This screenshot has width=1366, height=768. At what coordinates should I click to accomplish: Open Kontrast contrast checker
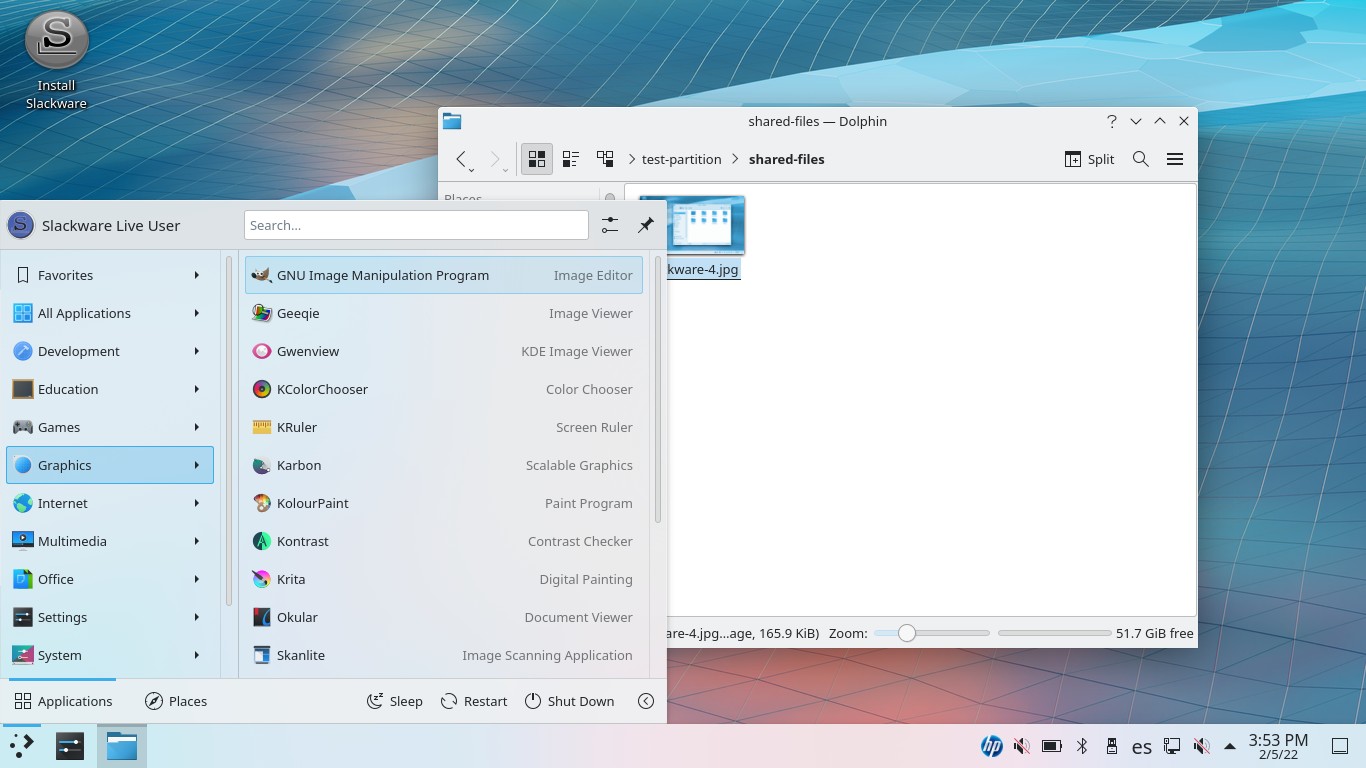(443, 541)
